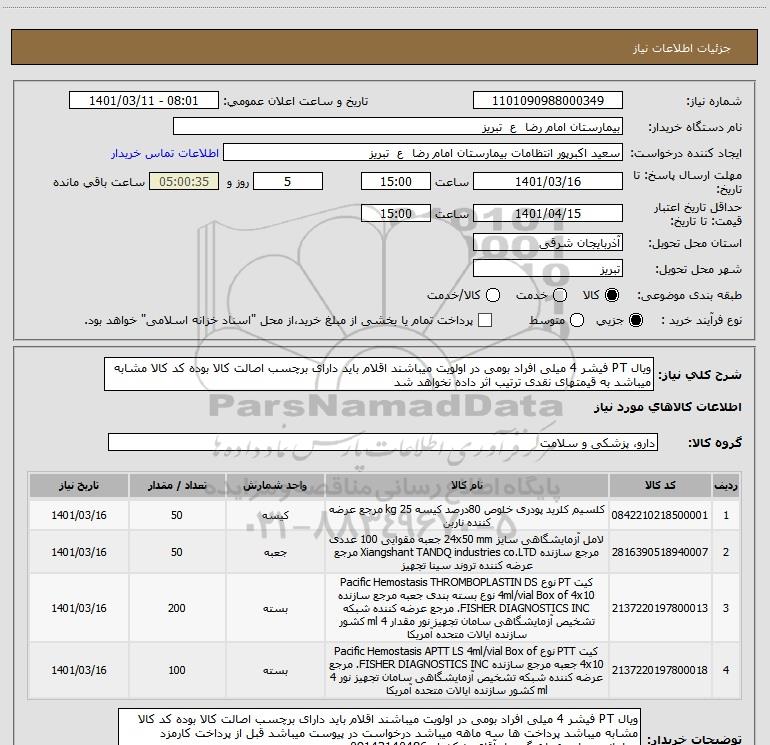Click the response deadline time 15:00 field
This screenshot has height=745, width=770.
pyautogui.click(x=396, y=181)
